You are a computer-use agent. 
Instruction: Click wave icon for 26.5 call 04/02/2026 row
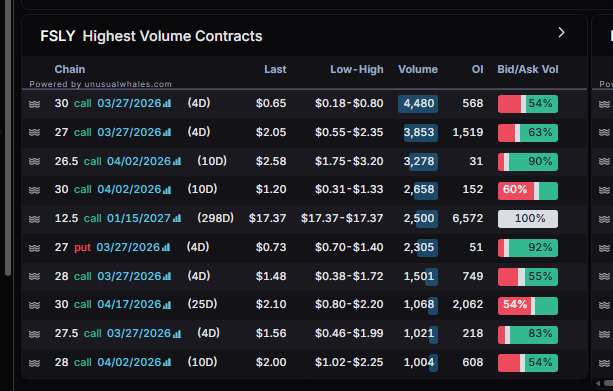34,161
